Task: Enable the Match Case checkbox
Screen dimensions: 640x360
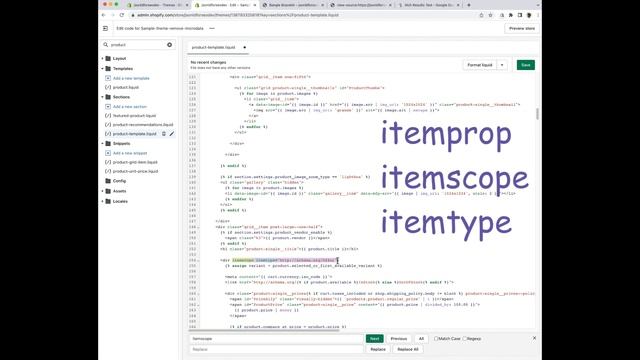Action: [436, 339]
